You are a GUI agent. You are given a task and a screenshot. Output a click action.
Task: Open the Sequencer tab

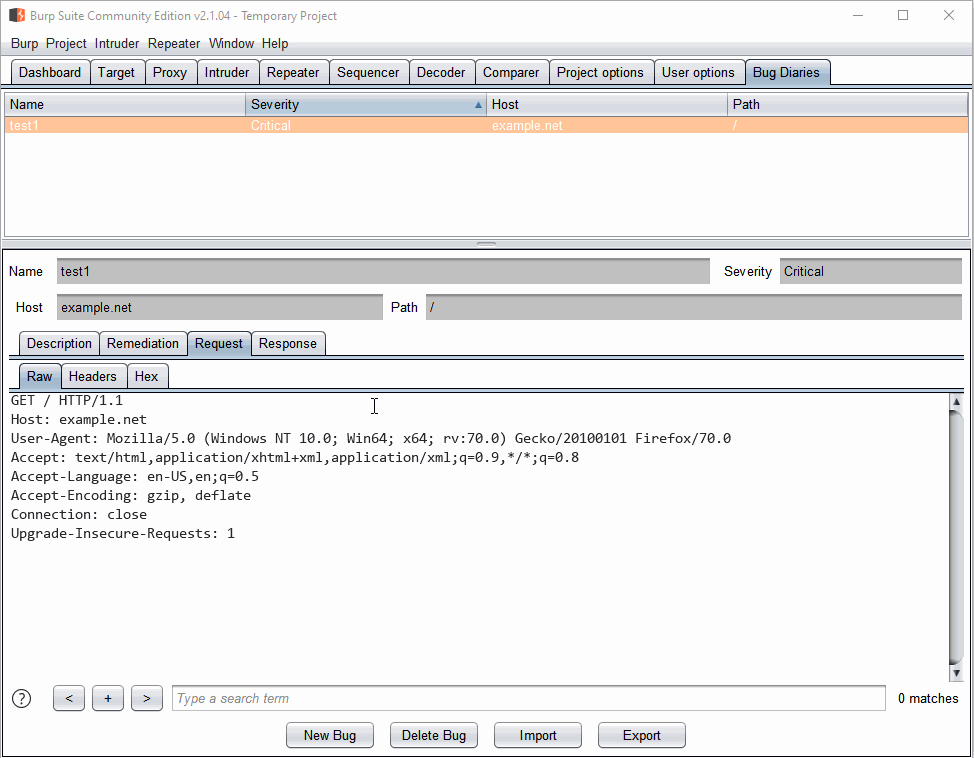[x=368, y=73]
